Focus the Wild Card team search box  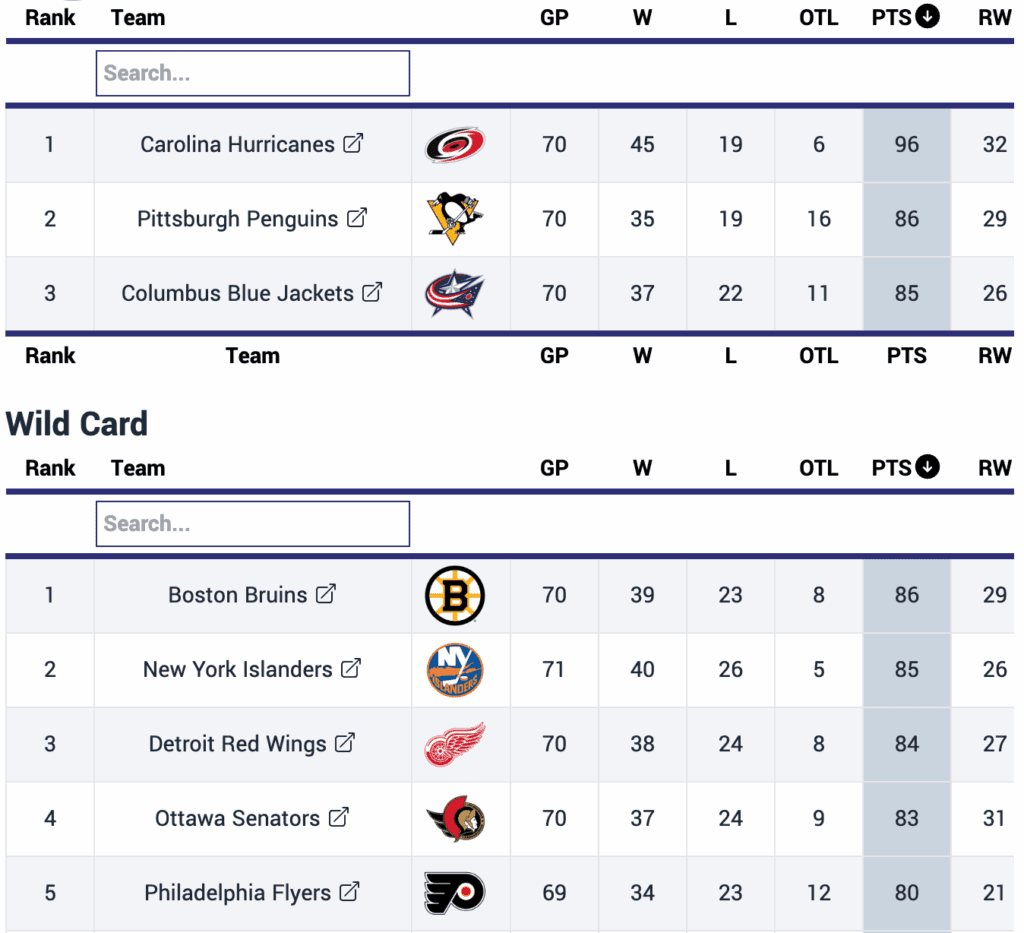point(253,524)
